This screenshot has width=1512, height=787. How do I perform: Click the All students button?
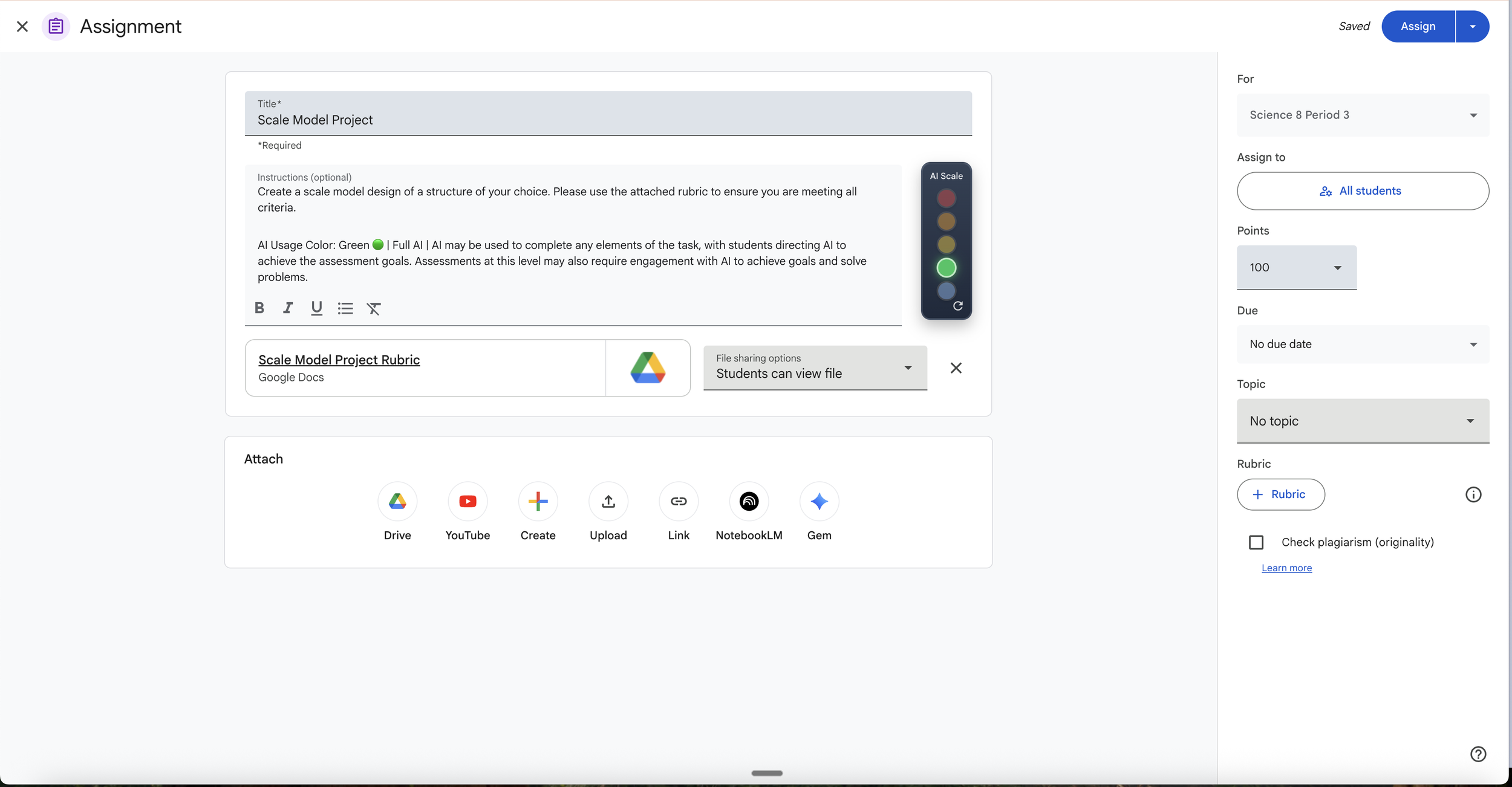1363,191
